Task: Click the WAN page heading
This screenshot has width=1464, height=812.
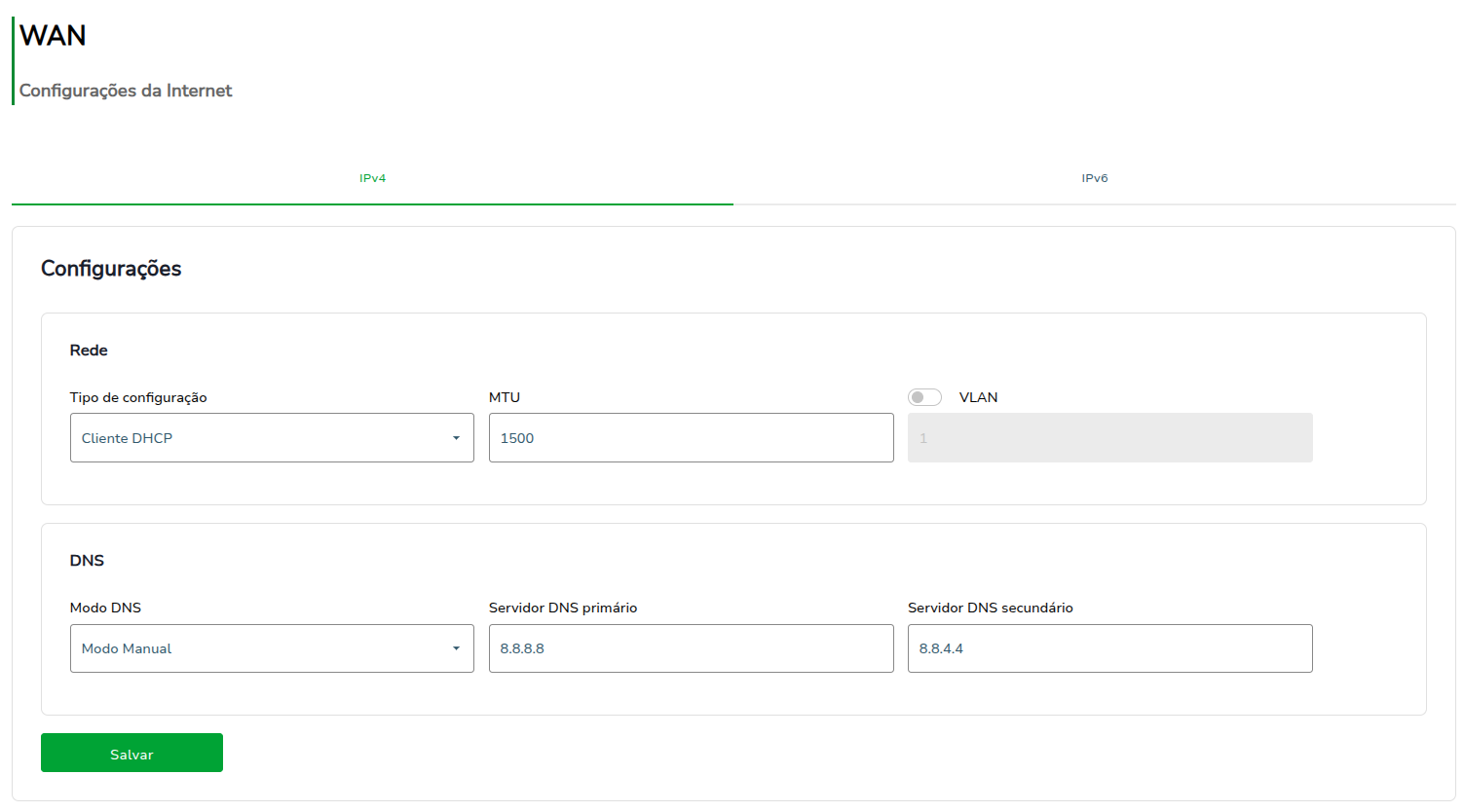Action: (53, 36)
